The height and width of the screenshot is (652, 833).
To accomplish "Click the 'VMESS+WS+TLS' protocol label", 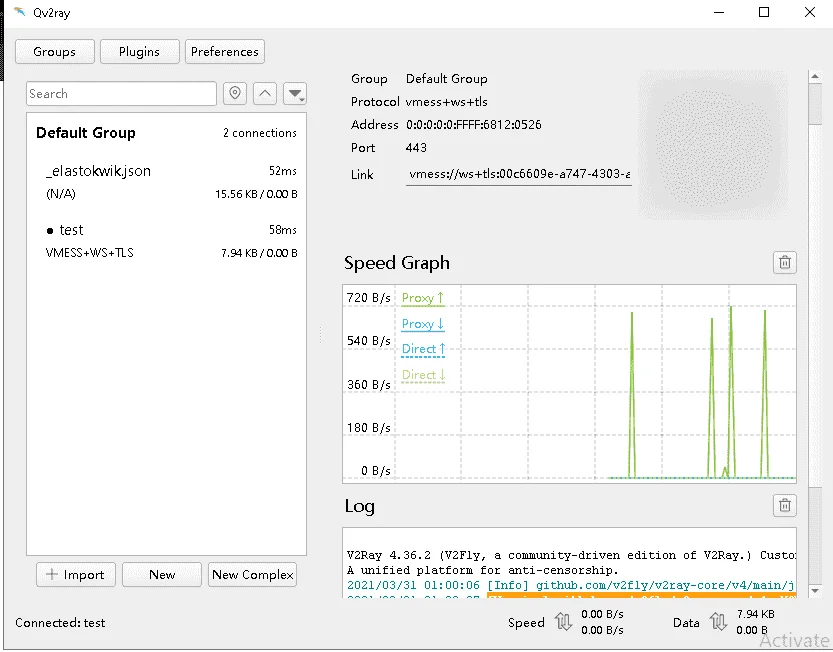I will point(90,253).
